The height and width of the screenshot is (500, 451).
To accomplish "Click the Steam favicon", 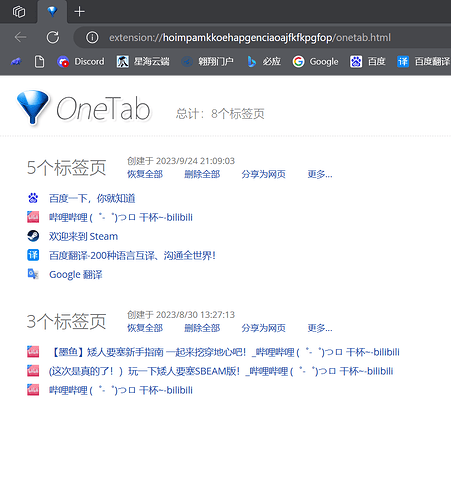I will point(33,236).
